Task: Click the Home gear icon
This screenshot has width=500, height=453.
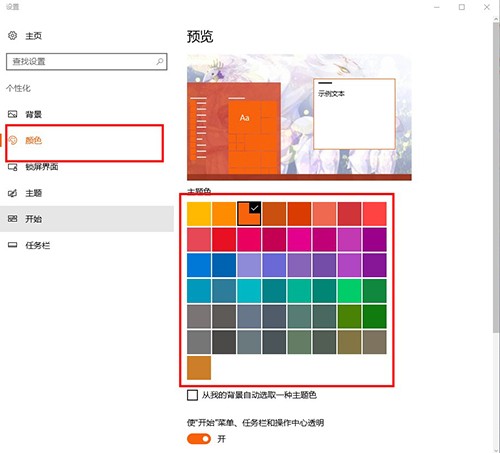Action: 12,35
